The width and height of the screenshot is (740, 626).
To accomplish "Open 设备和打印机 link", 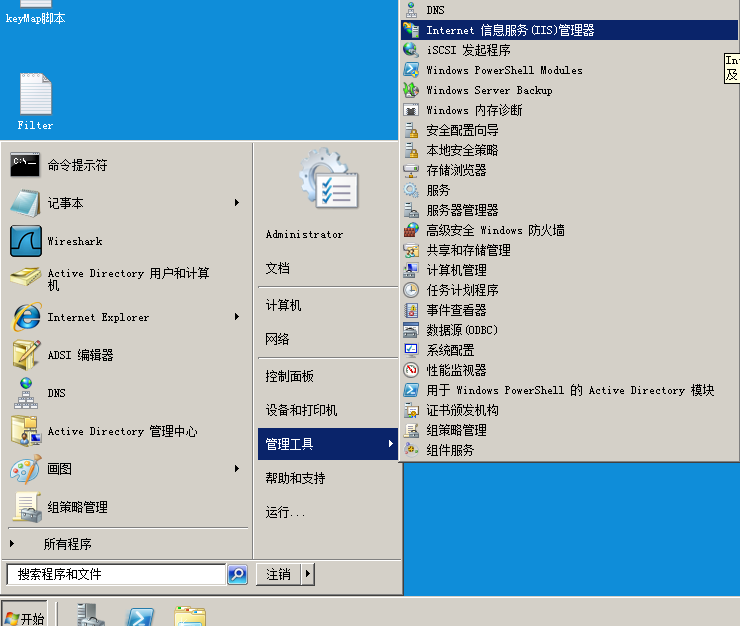I will tap(301, 410).
